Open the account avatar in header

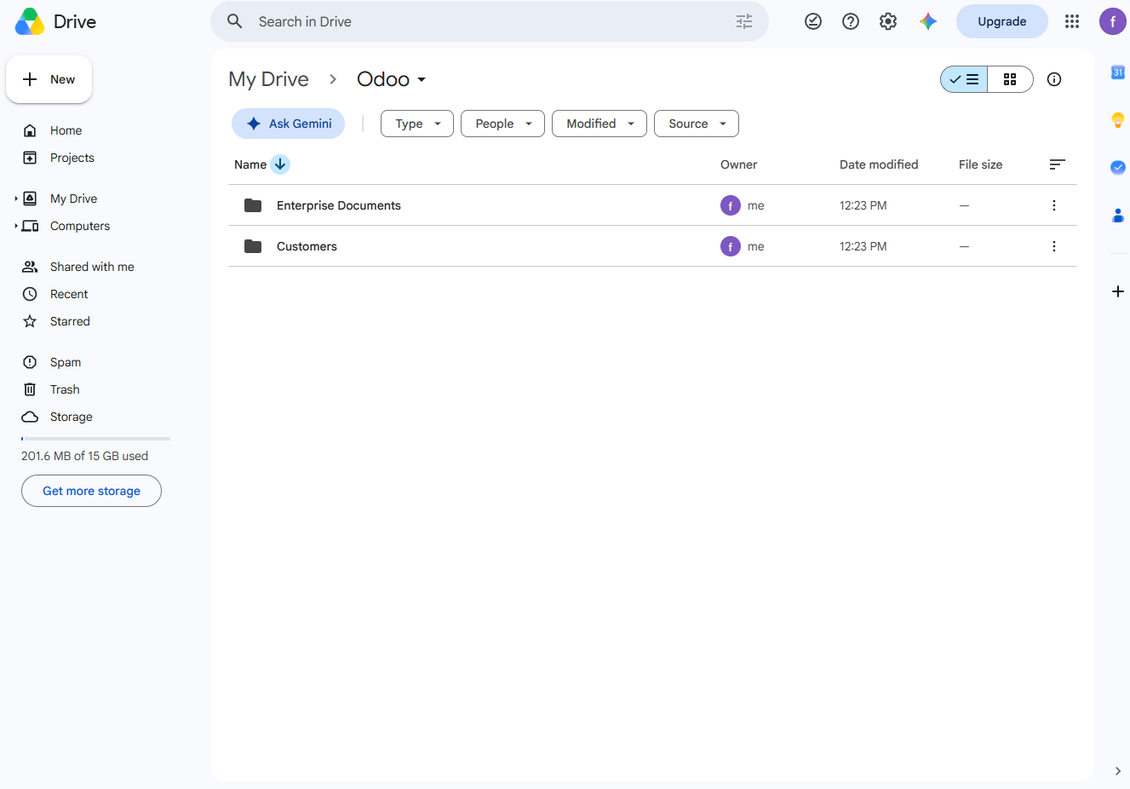coord(1113,22)
